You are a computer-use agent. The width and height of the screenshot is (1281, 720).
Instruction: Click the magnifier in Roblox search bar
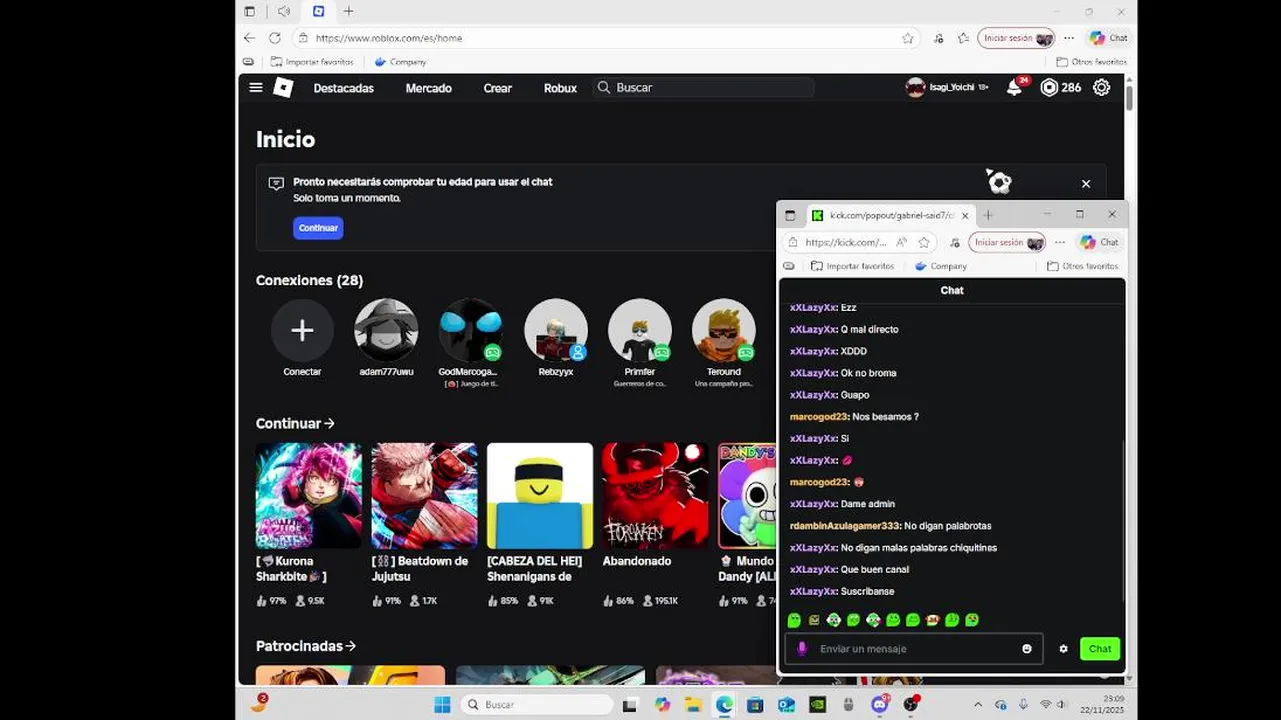[x=604, y=88]
